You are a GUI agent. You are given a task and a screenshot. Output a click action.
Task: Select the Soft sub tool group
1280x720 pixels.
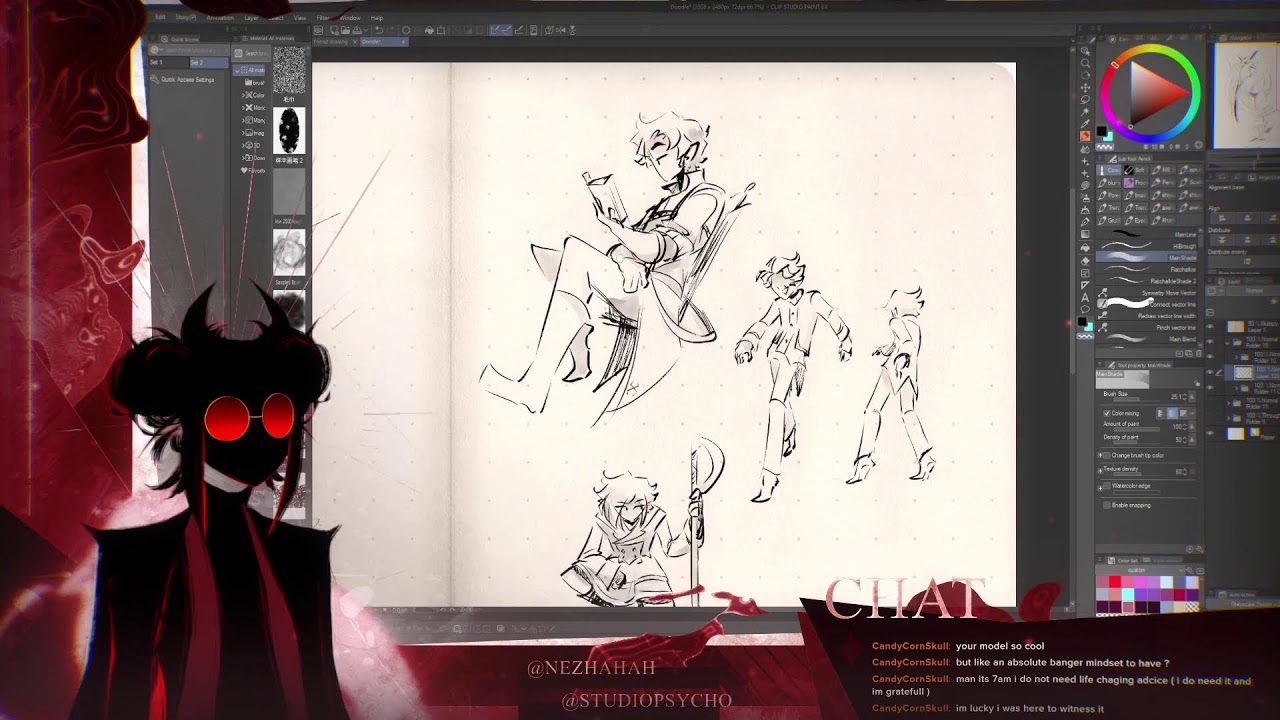click(1135, 170)
